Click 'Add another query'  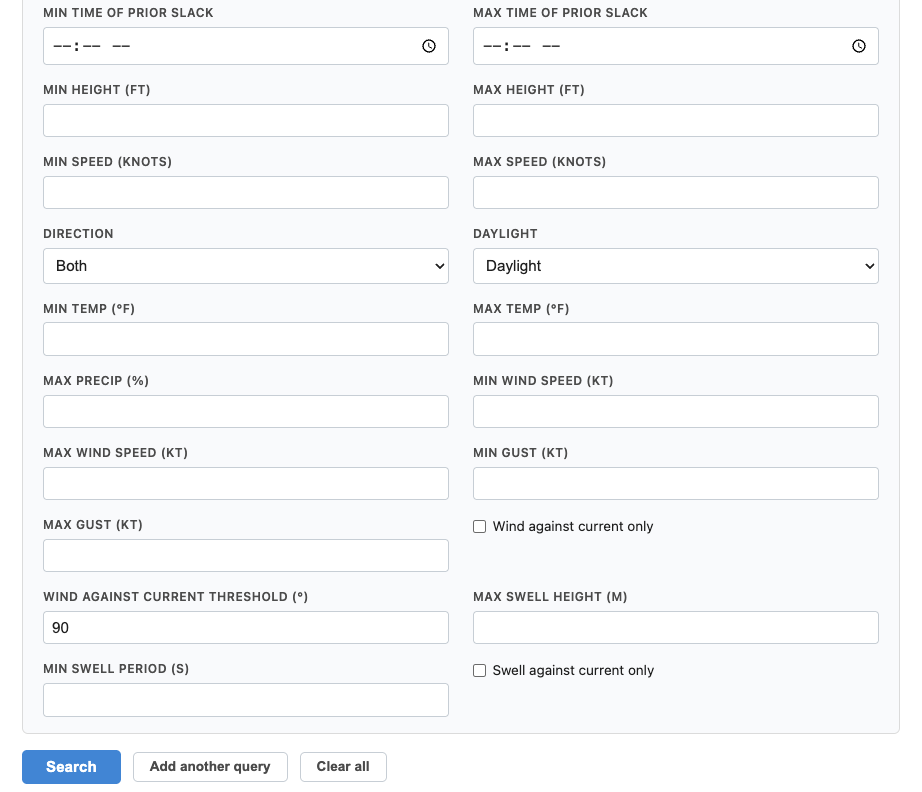pyautogui.click(x=210, y=766)
